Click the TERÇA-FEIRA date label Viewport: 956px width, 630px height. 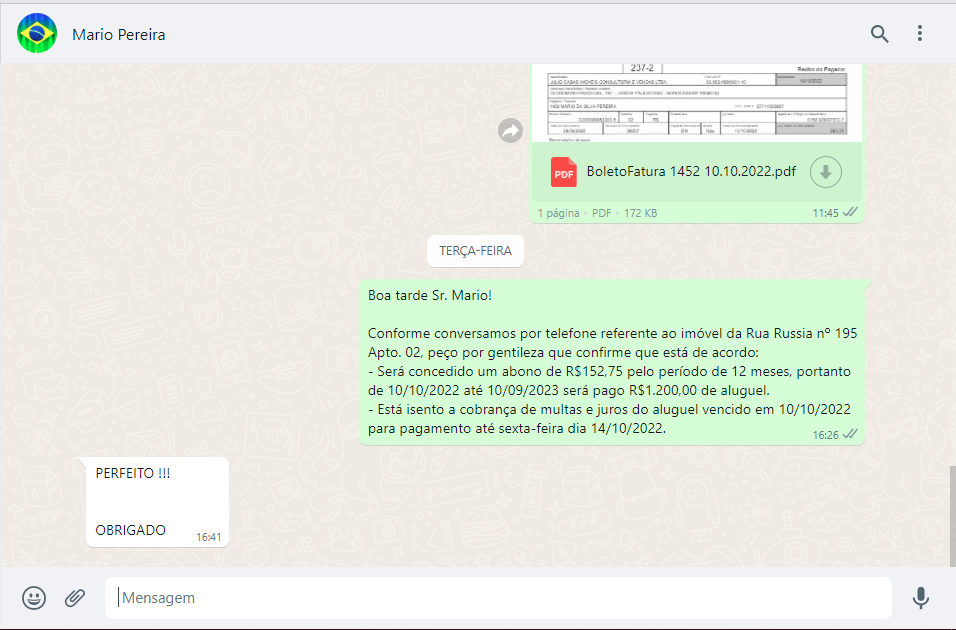pyautogui.click(x=475, y=251)
